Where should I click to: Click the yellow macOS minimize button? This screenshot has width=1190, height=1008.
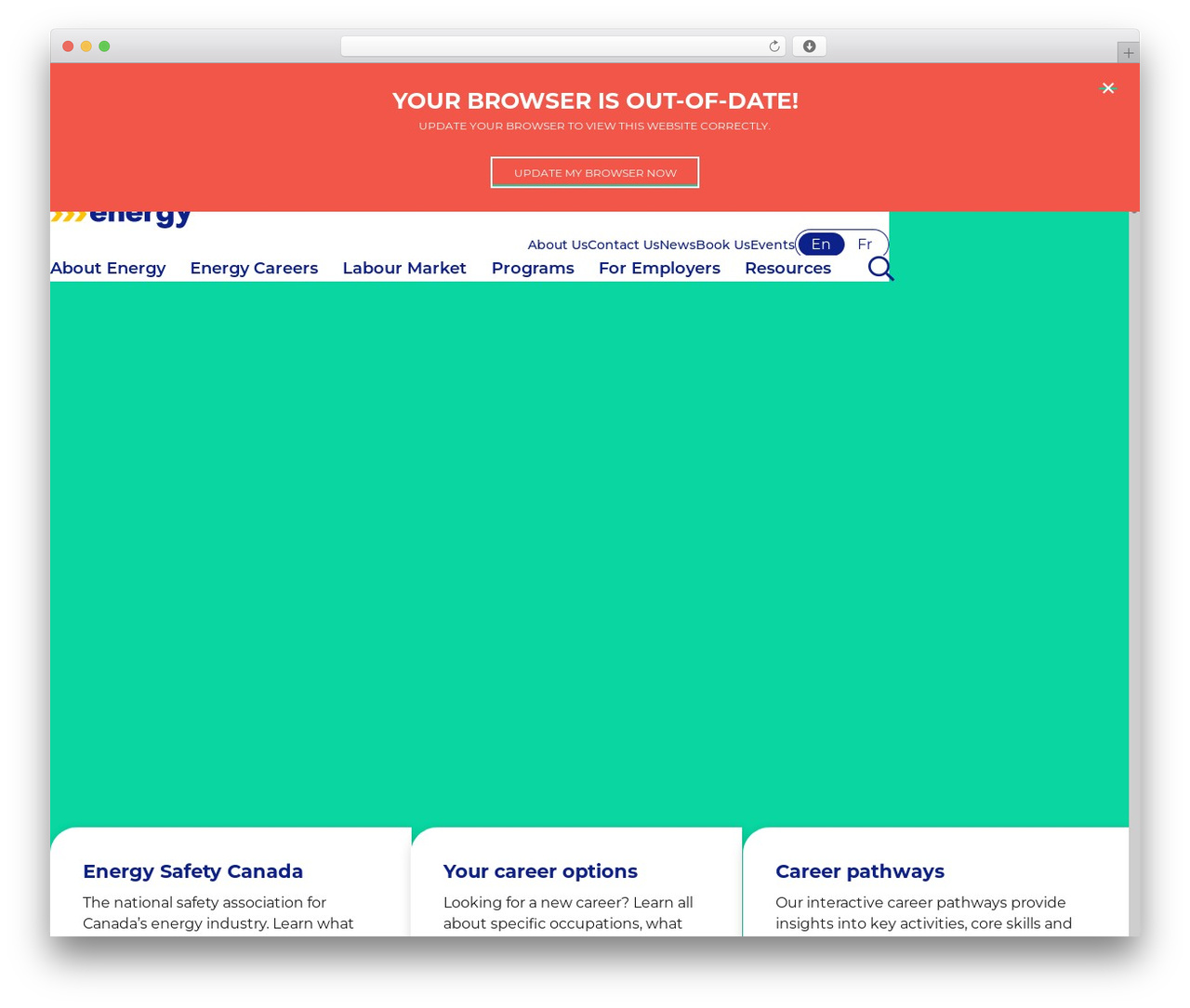click(x=86, y=46)
